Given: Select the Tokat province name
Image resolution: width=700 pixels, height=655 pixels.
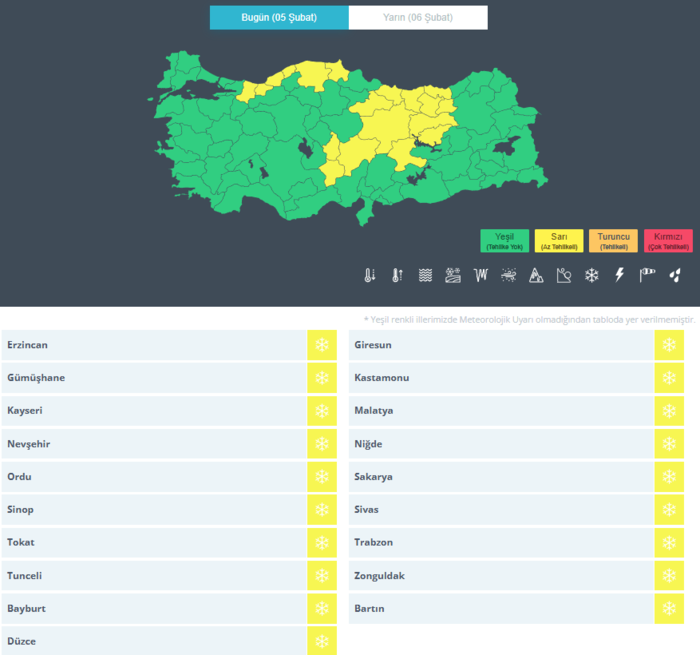Looking at the screenshot, I should 21,542.
